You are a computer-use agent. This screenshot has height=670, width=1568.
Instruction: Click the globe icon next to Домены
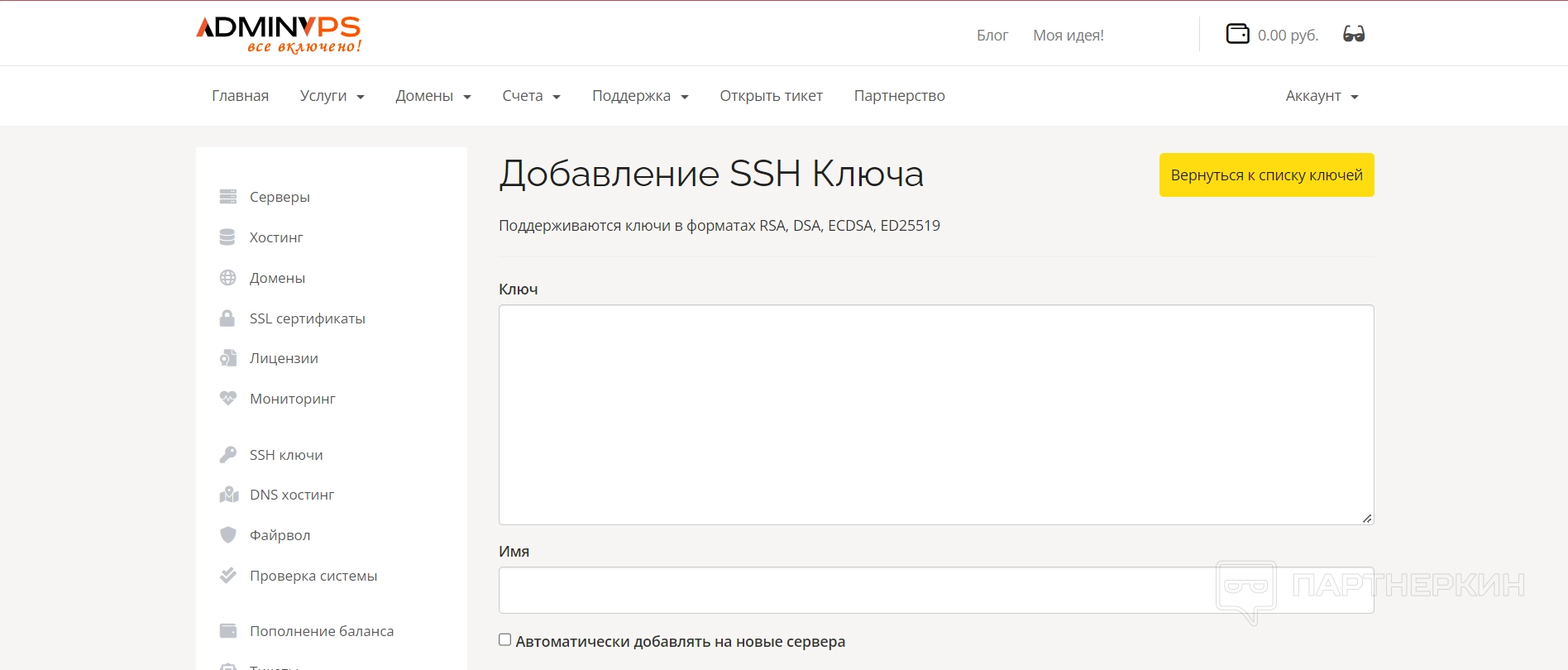pos(228,278)
